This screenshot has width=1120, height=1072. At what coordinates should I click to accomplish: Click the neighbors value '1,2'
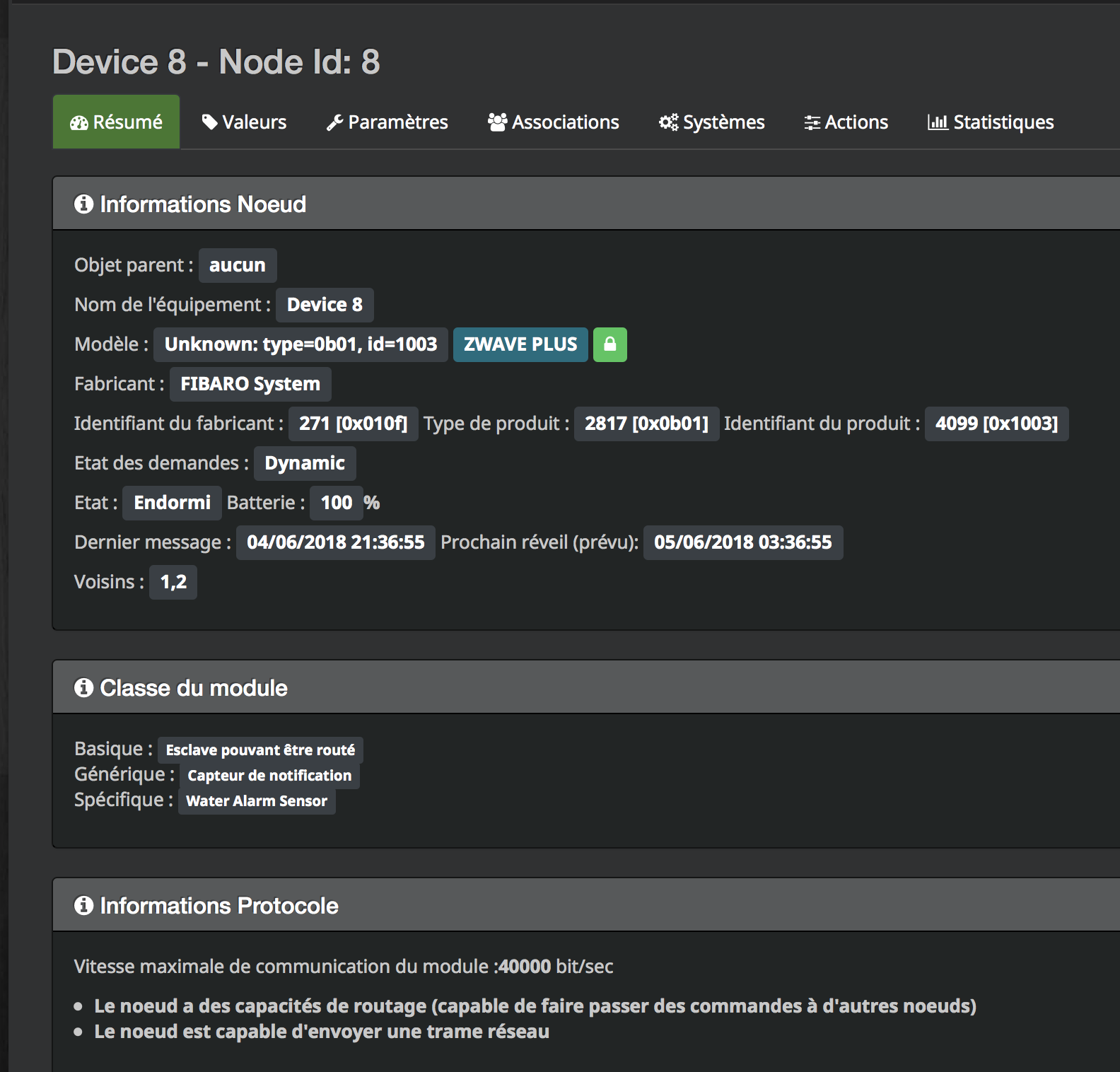173,582
